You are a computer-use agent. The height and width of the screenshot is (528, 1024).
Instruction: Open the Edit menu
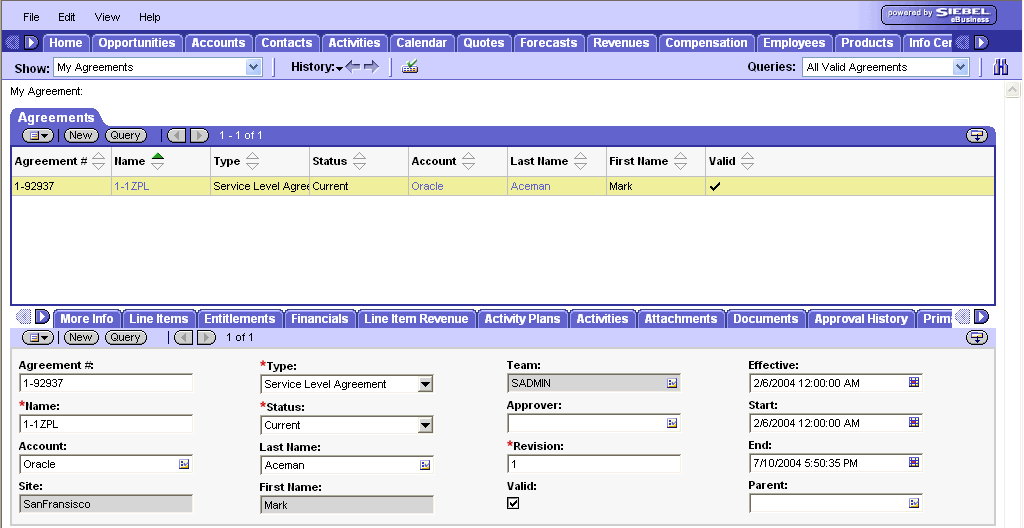coord(67,17)
